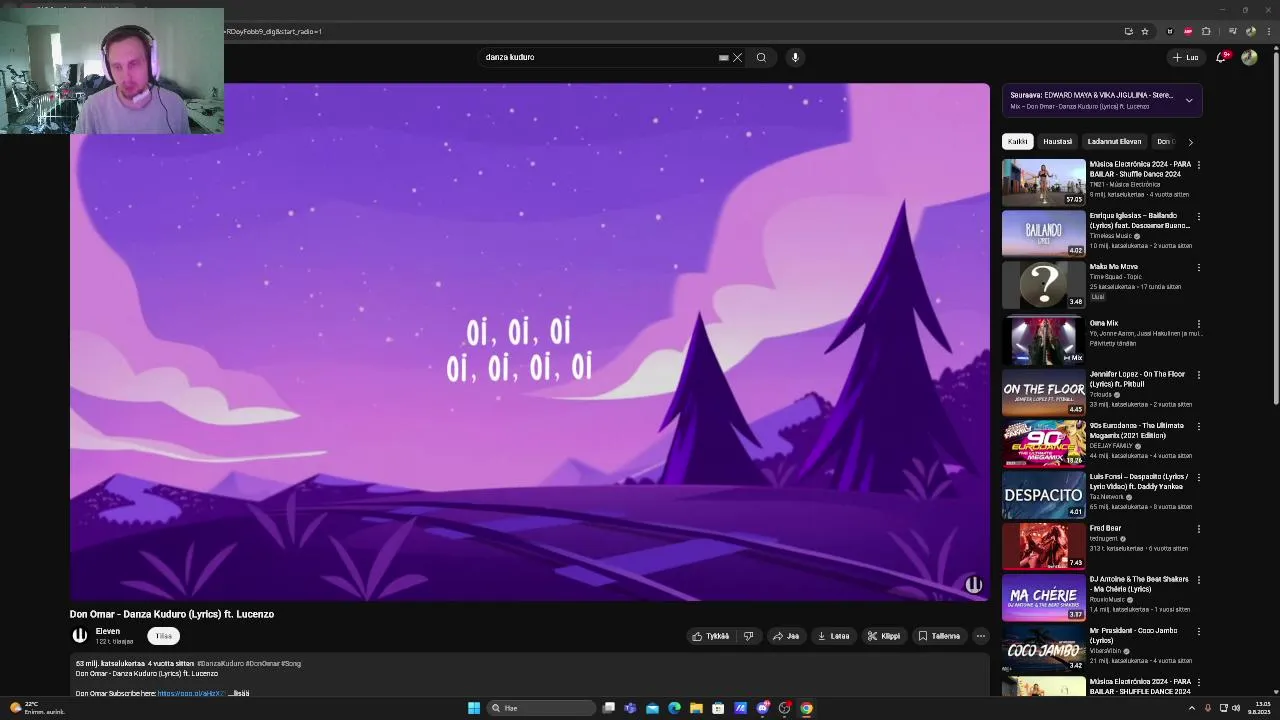The image size is (1280, 720).
Task: Click the video player to pause
Action: pyautogui.click(x=530, y=342)
